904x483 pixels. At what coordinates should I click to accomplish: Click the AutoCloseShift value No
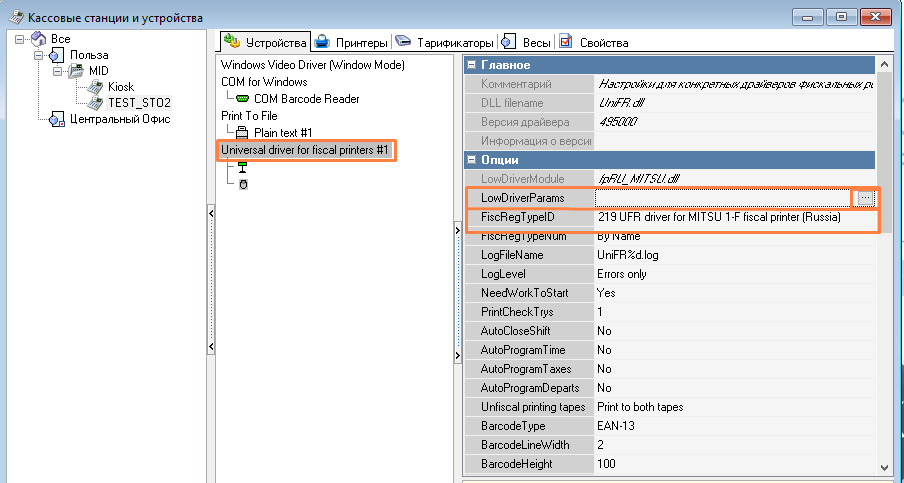tap(604, 331)
